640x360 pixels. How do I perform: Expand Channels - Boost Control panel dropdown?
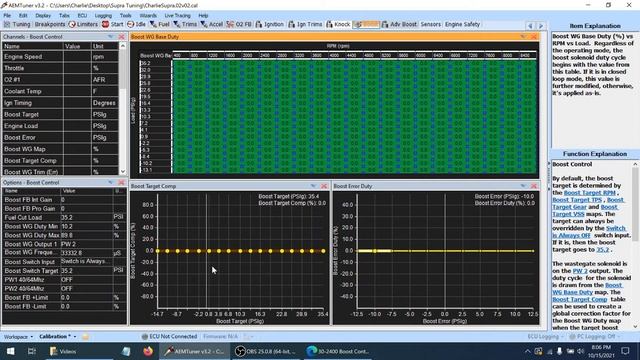click(111, 37)
